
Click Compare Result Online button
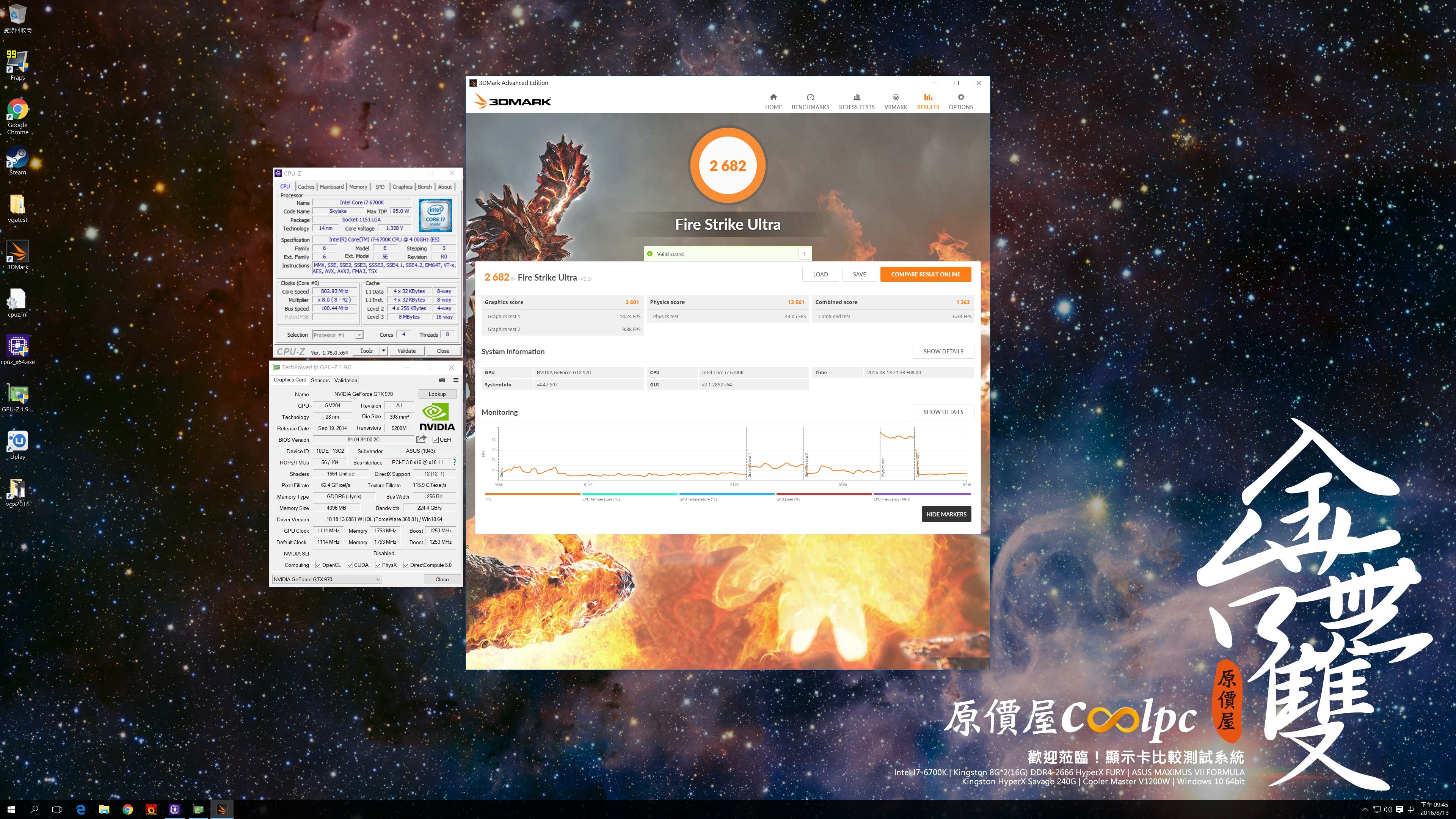925,274
